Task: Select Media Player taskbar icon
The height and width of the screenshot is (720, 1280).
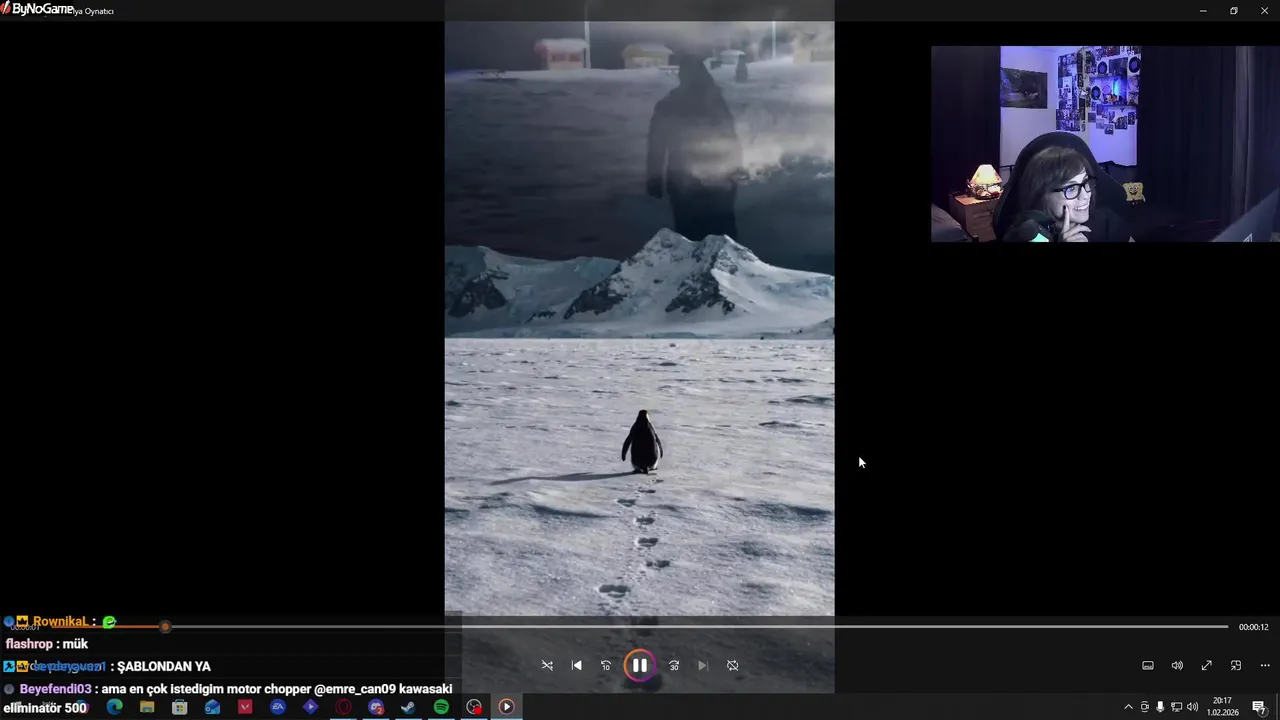Action: tap(506, 707)
